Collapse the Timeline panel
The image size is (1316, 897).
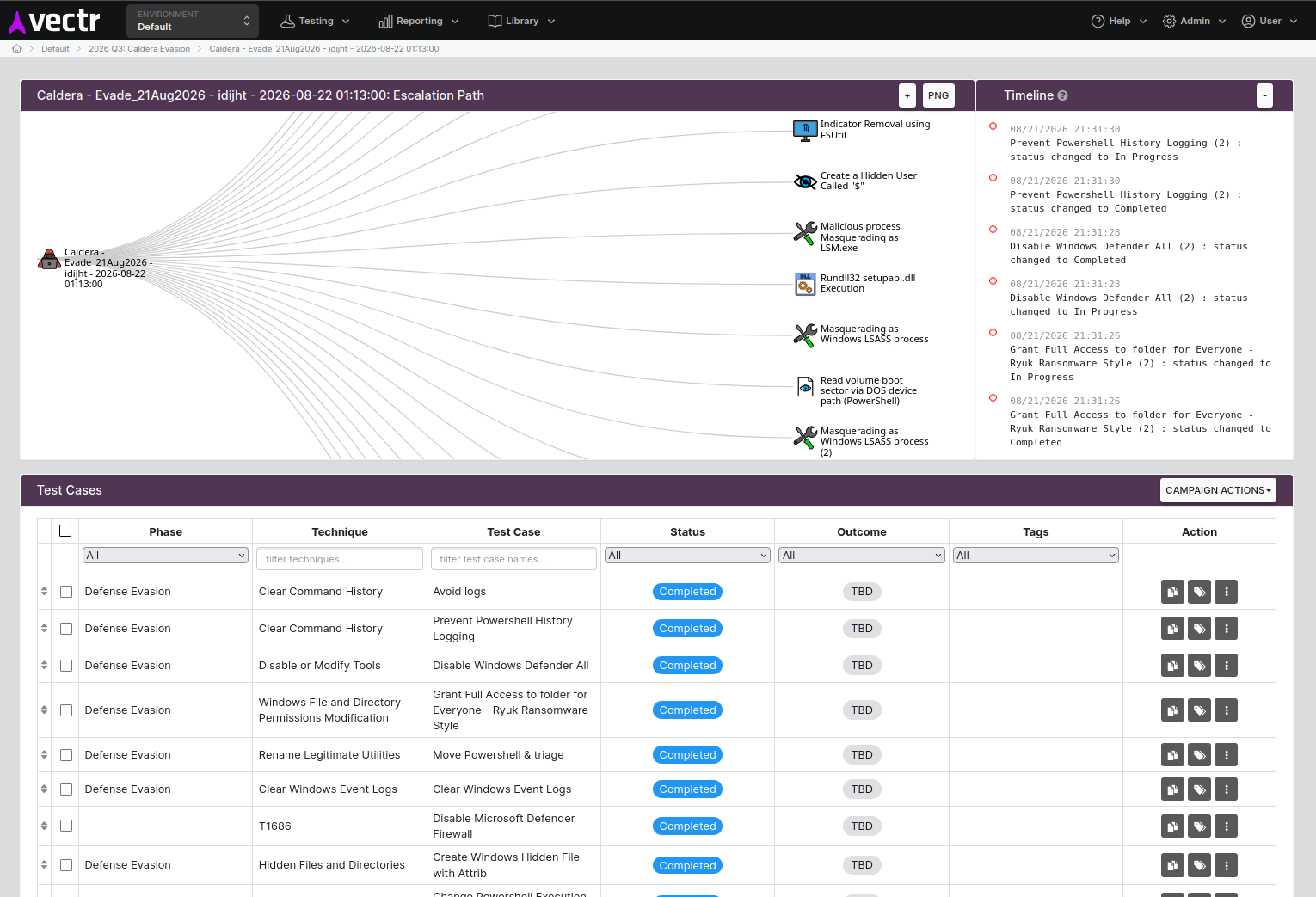tap(1264, 95)
